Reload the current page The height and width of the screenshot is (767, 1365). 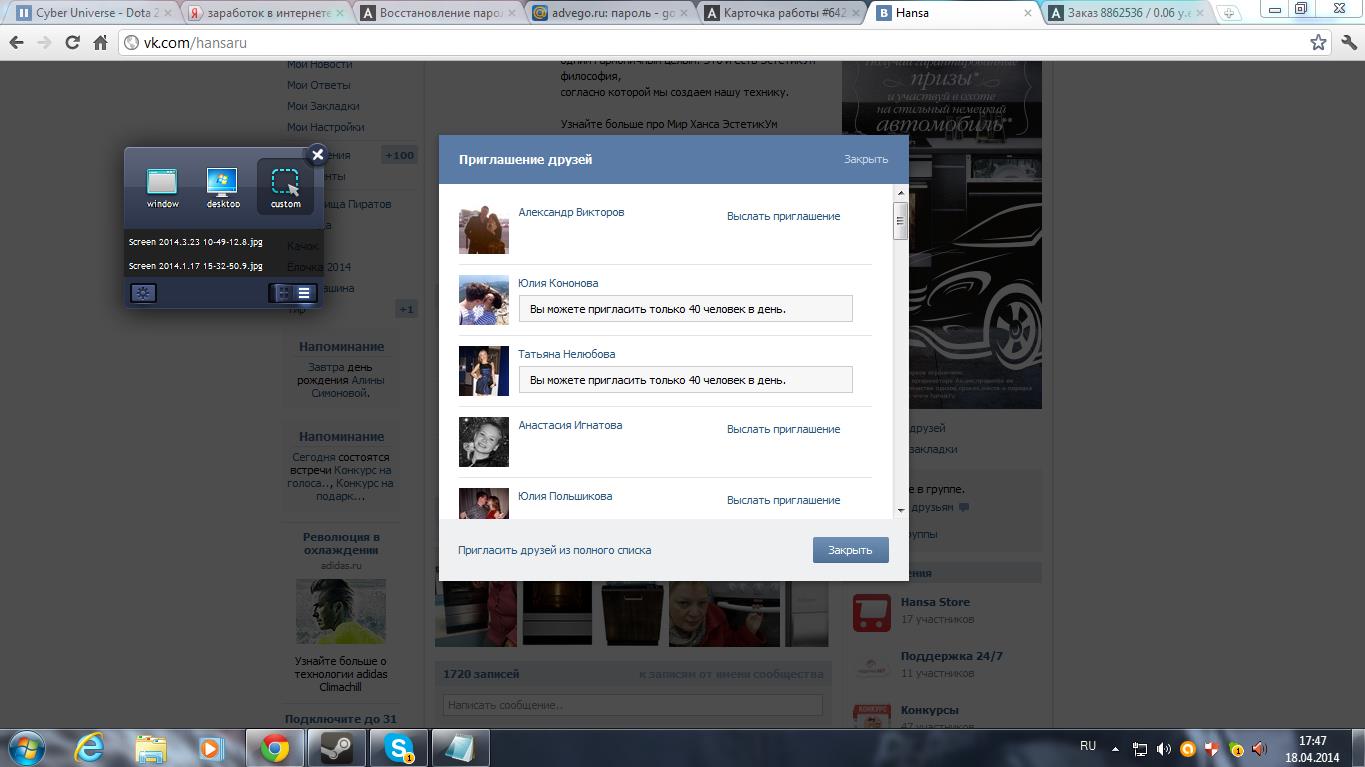[72, 43]
